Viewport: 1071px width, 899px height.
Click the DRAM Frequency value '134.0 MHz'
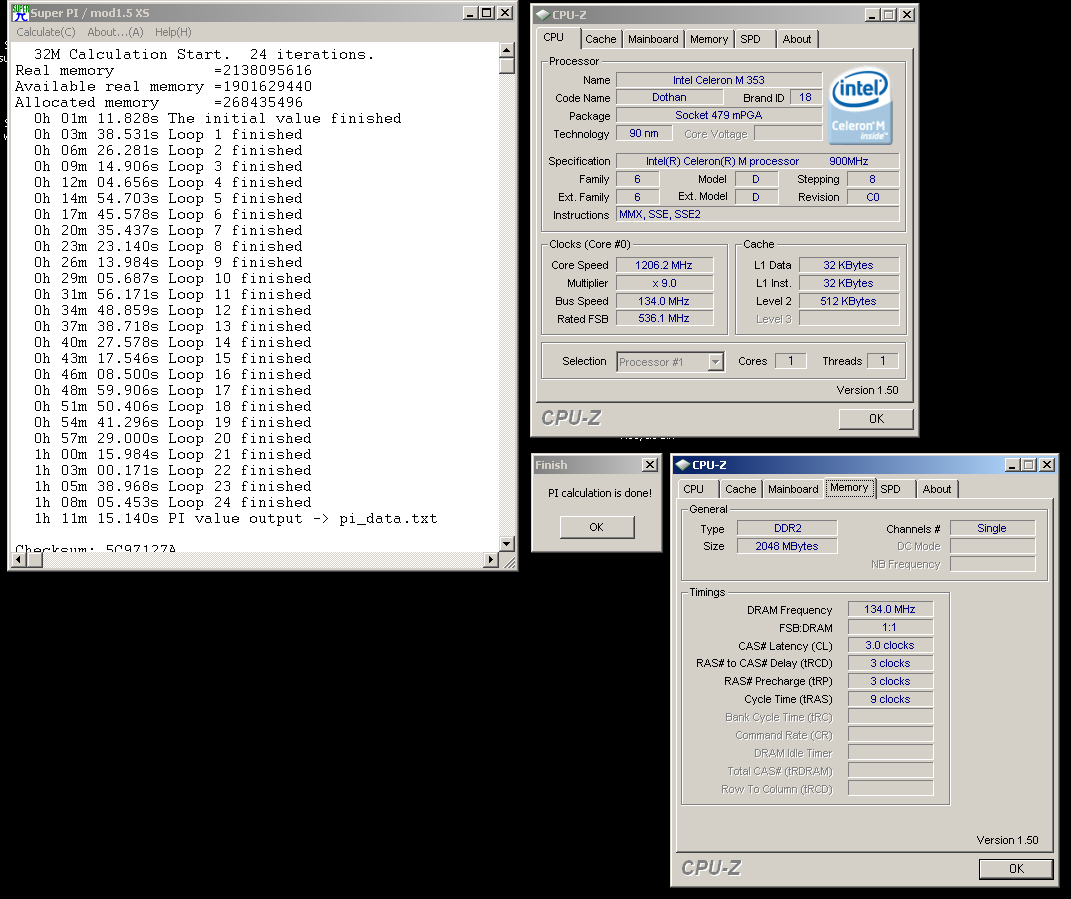point(890,609)
